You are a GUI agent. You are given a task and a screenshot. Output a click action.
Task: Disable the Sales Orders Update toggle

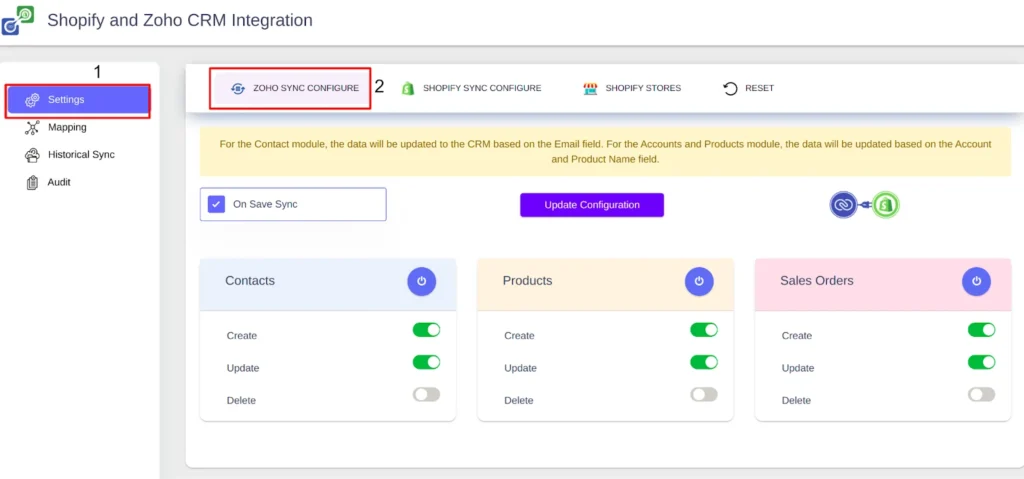982,362
